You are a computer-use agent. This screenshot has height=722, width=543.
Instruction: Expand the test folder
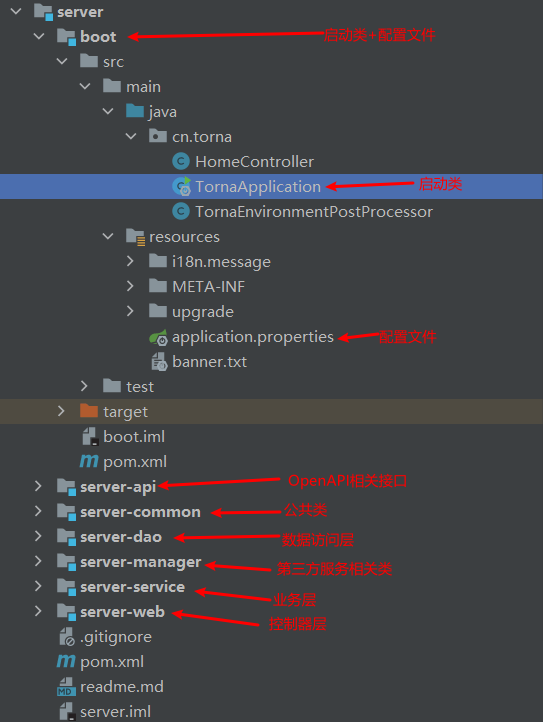pos(84,386)
